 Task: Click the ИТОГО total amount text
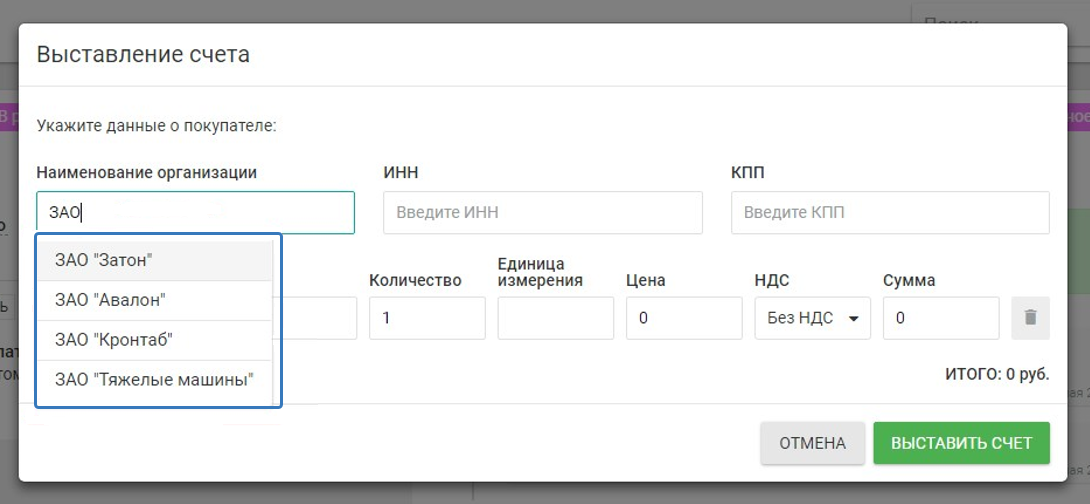click(996, 374)
